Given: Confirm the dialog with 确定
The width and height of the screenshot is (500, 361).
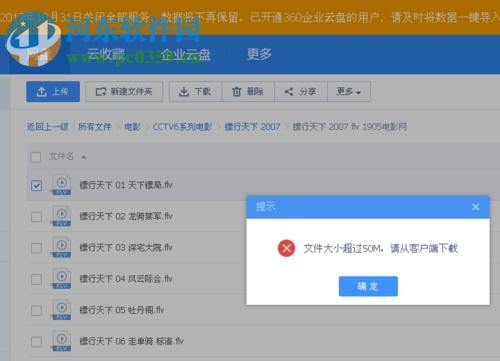Looking at the screenshot, I should click(x=368, y=286).
